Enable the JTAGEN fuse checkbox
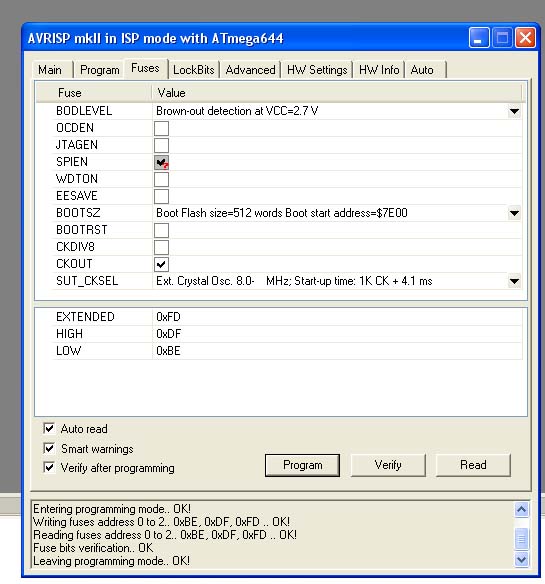This screenshot has width=545, height=584. [x=161, y=145]
